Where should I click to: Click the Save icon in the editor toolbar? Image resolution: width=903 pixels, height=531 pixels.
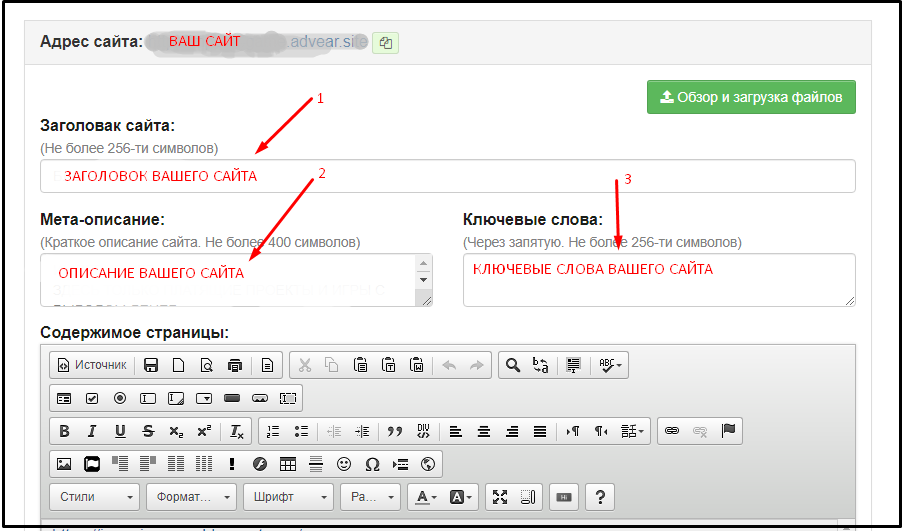(151, 365)
